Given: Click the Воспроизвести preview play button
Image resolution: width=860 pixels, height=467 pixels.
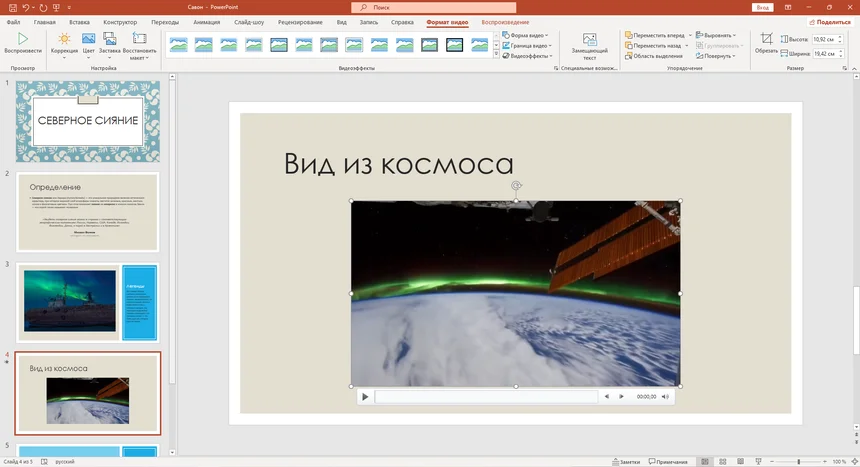Looking at the screenshot, I should 22,43.
